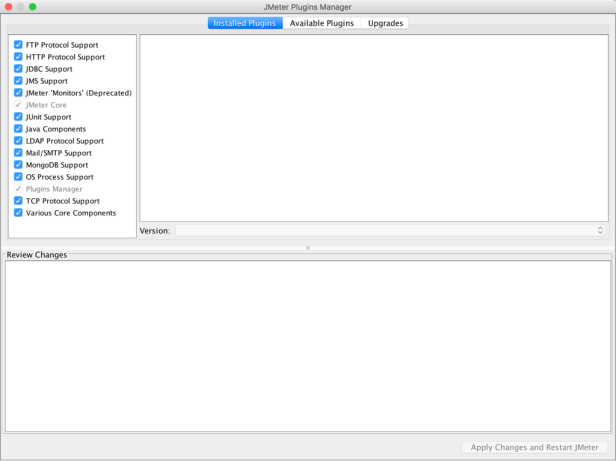Open the Upgrades tab
Viewport: 616px width, 461px height.
point(385,23)
